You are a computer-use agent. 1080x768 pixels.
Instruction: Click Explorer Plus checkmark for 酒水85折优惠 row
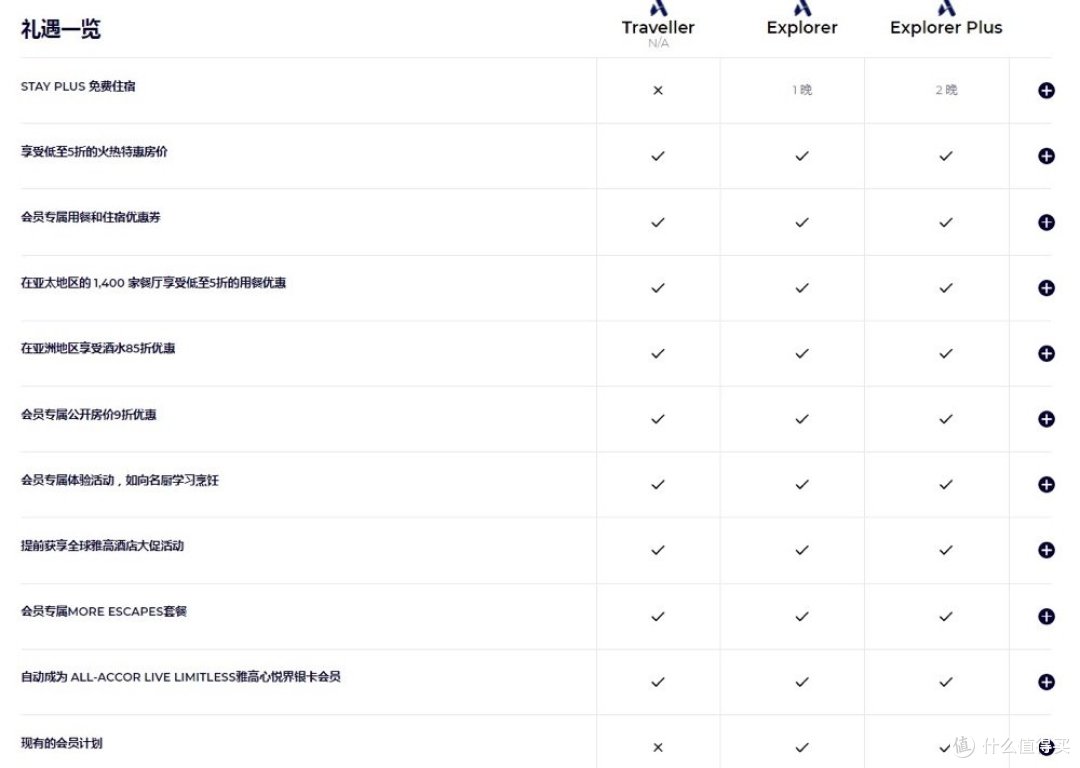pyautogui.click(x=946, y=353)
